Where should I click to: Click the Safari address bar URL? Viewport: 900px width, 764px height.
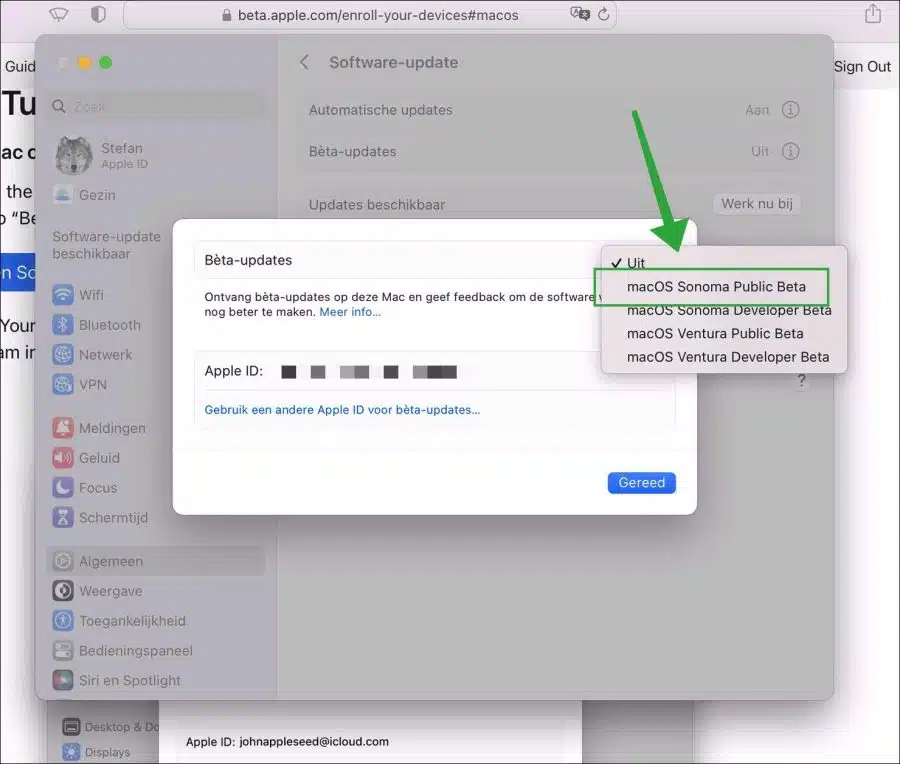[x=378, y=15]
